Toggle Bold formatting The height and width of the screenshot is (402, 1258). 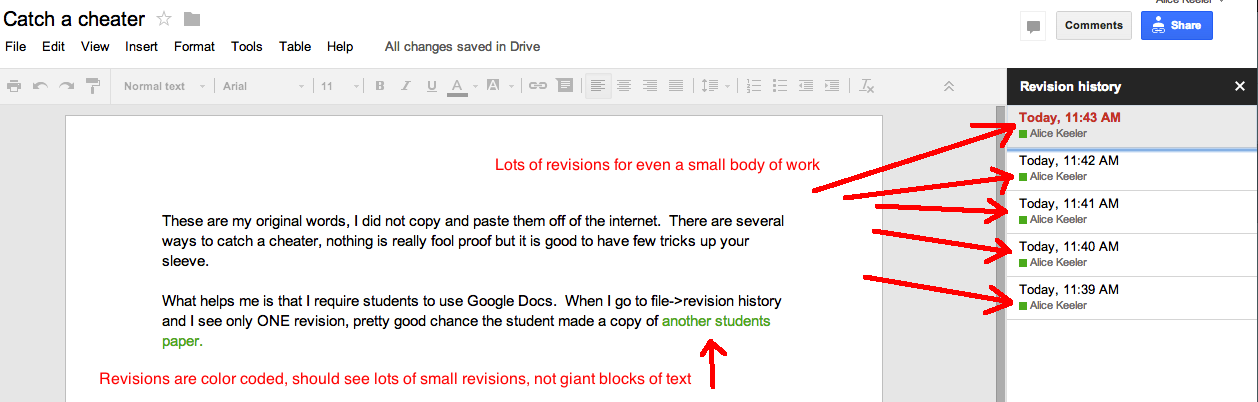tap(380, 86)
